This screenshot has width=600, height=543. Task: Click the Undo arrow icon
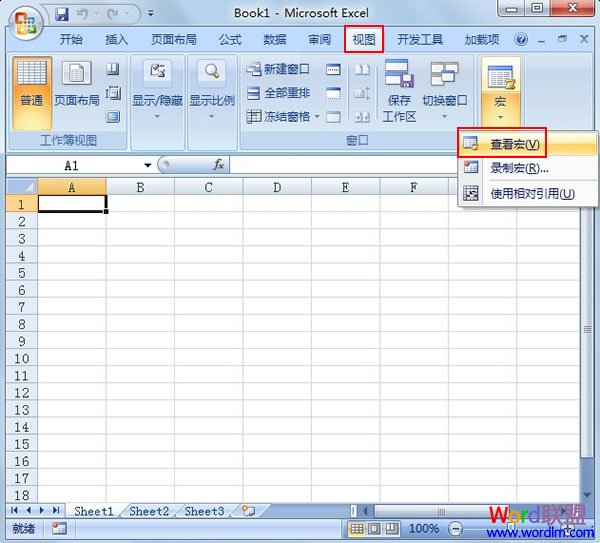(x=82, y=14)
